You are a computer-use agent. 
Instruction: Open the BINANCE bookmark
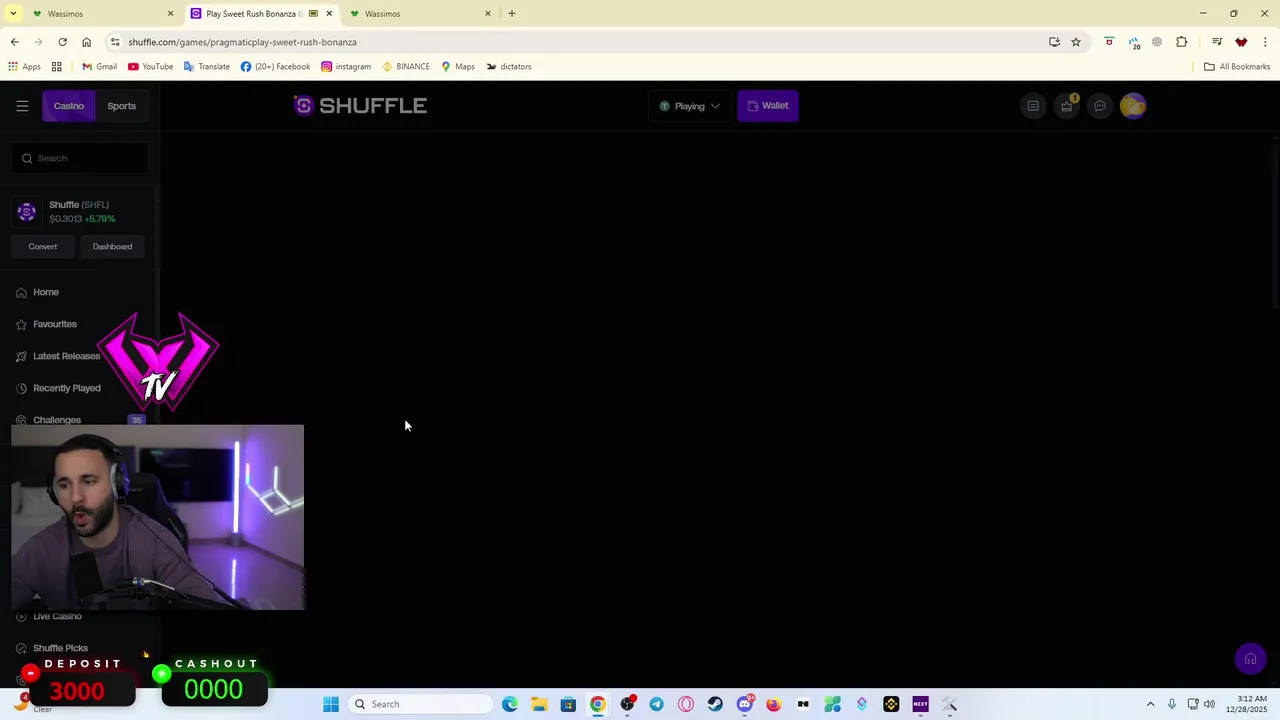tap(406, 67)
